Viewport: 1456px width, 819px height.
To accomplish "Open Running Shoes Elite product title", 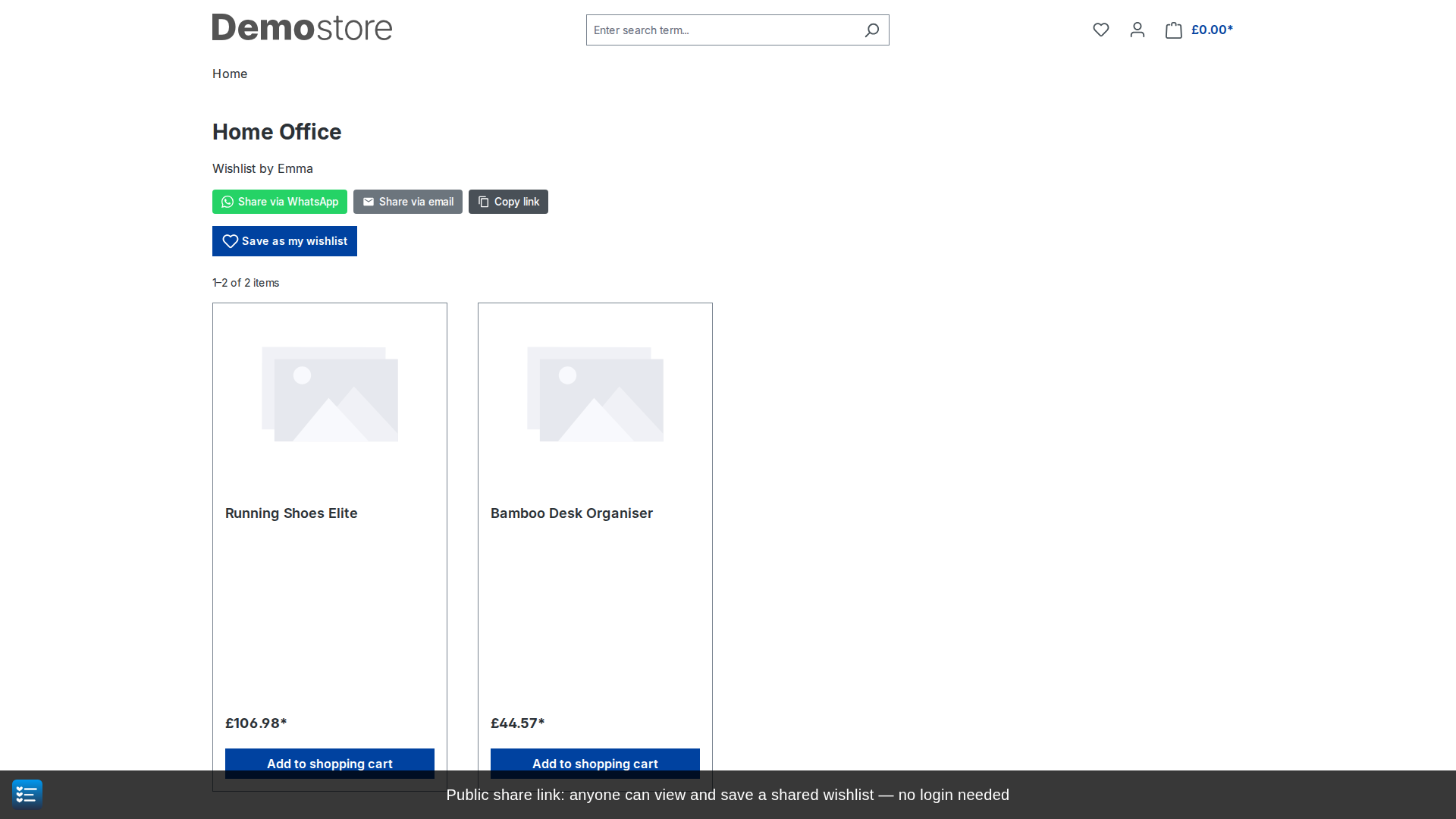I will coord(291,513).
